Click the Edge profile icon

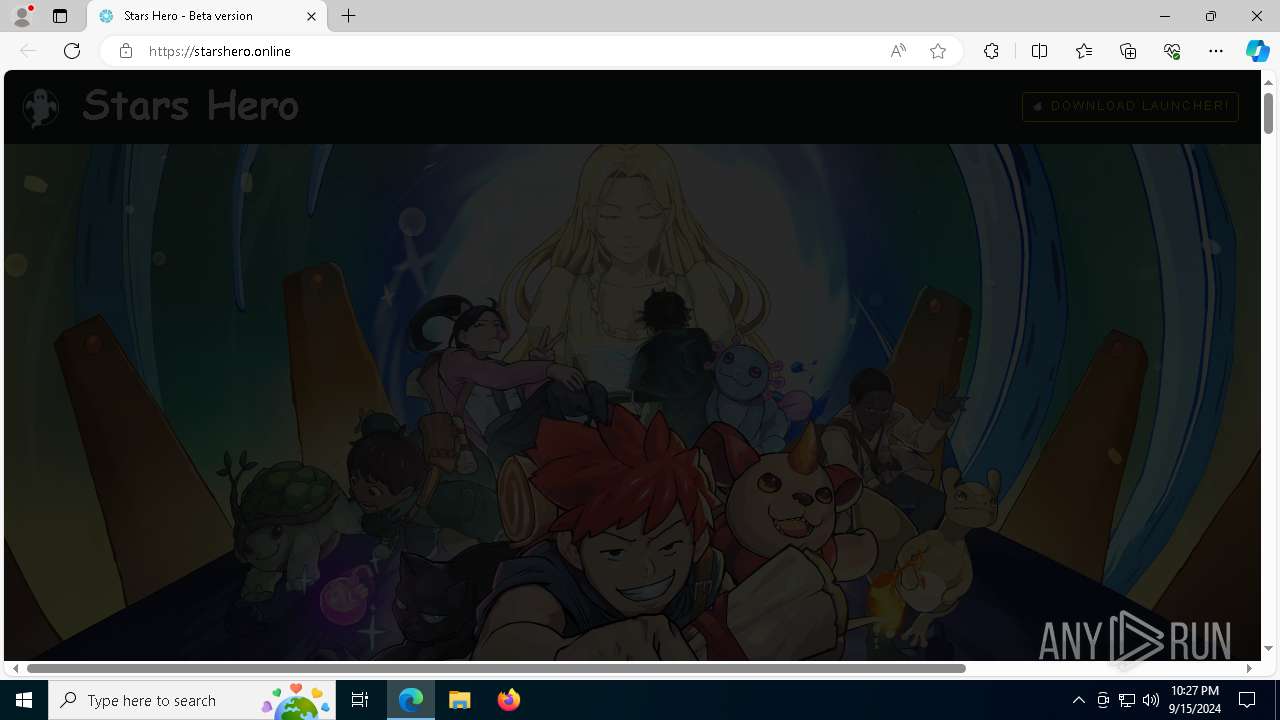[22, 16]
